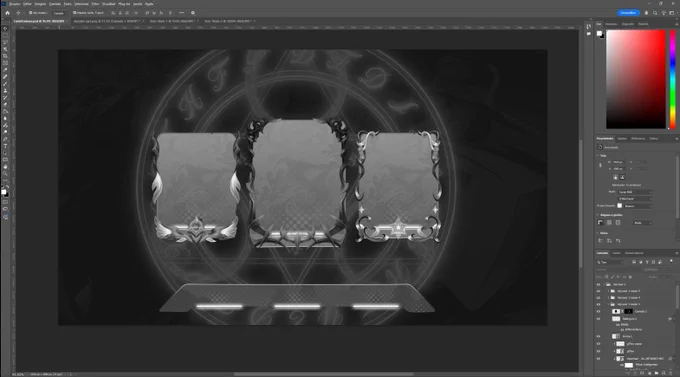Toggle Auto-select checkbox in options bar
The width and height of the screenshot is (680, 377).
pos(30,13)
